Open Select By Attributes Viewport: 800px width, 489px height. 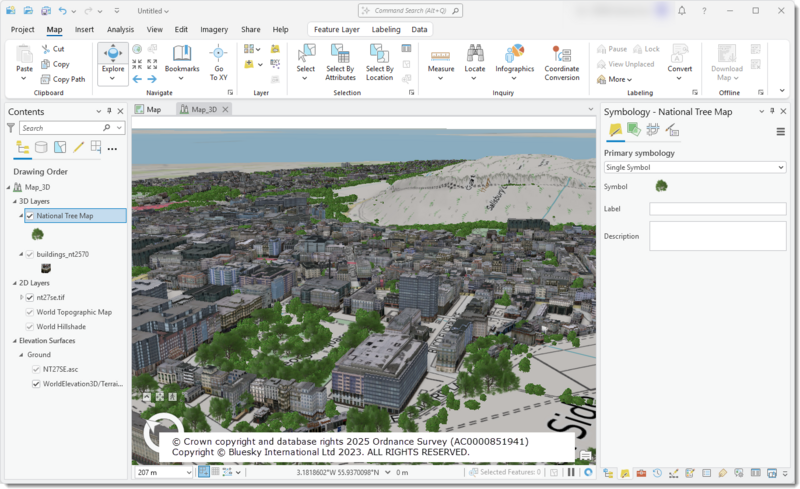[340, 57]
